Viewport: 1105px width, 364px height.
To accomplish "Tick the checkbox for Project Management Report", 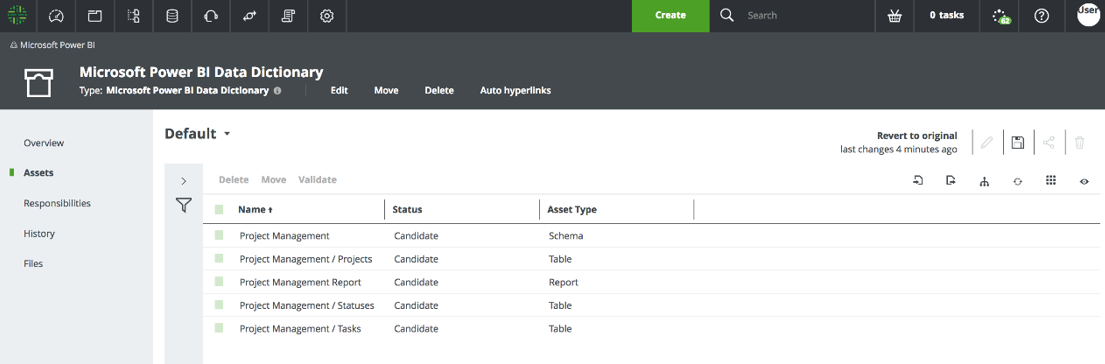I will click(x=219, y=282).
